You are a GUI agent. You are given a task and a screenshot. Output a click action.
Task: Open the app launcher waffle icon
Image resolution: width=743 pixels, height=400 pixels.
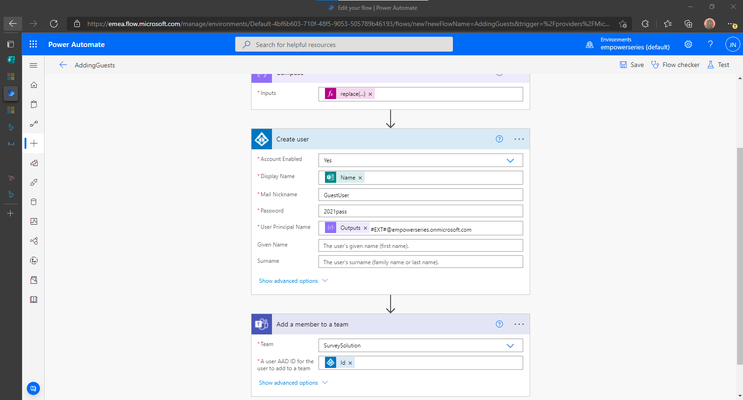click(33, 44)
